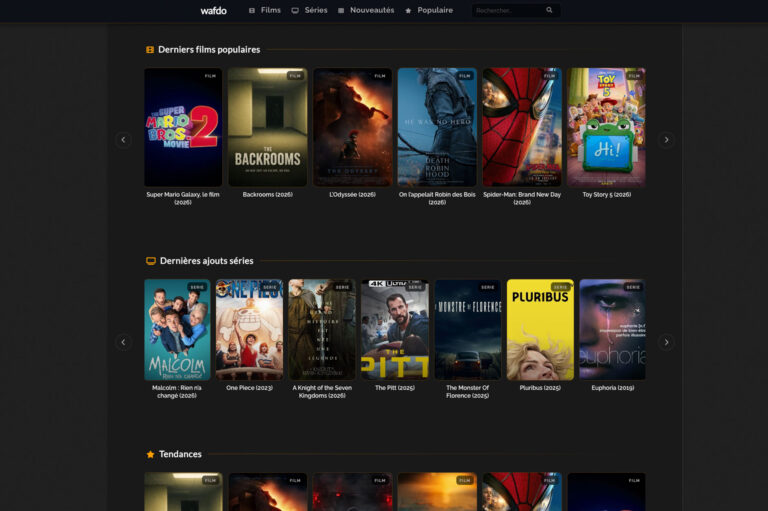
Task: Open the Spider-Man poster in popular films
Action: 522,127
